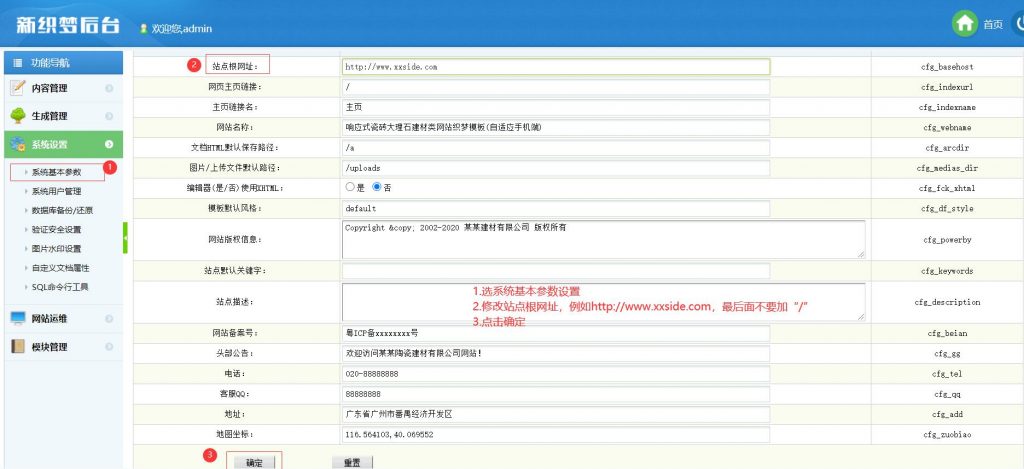Click the cfg_df_style variable name
1024x469 pixels.
947,208
